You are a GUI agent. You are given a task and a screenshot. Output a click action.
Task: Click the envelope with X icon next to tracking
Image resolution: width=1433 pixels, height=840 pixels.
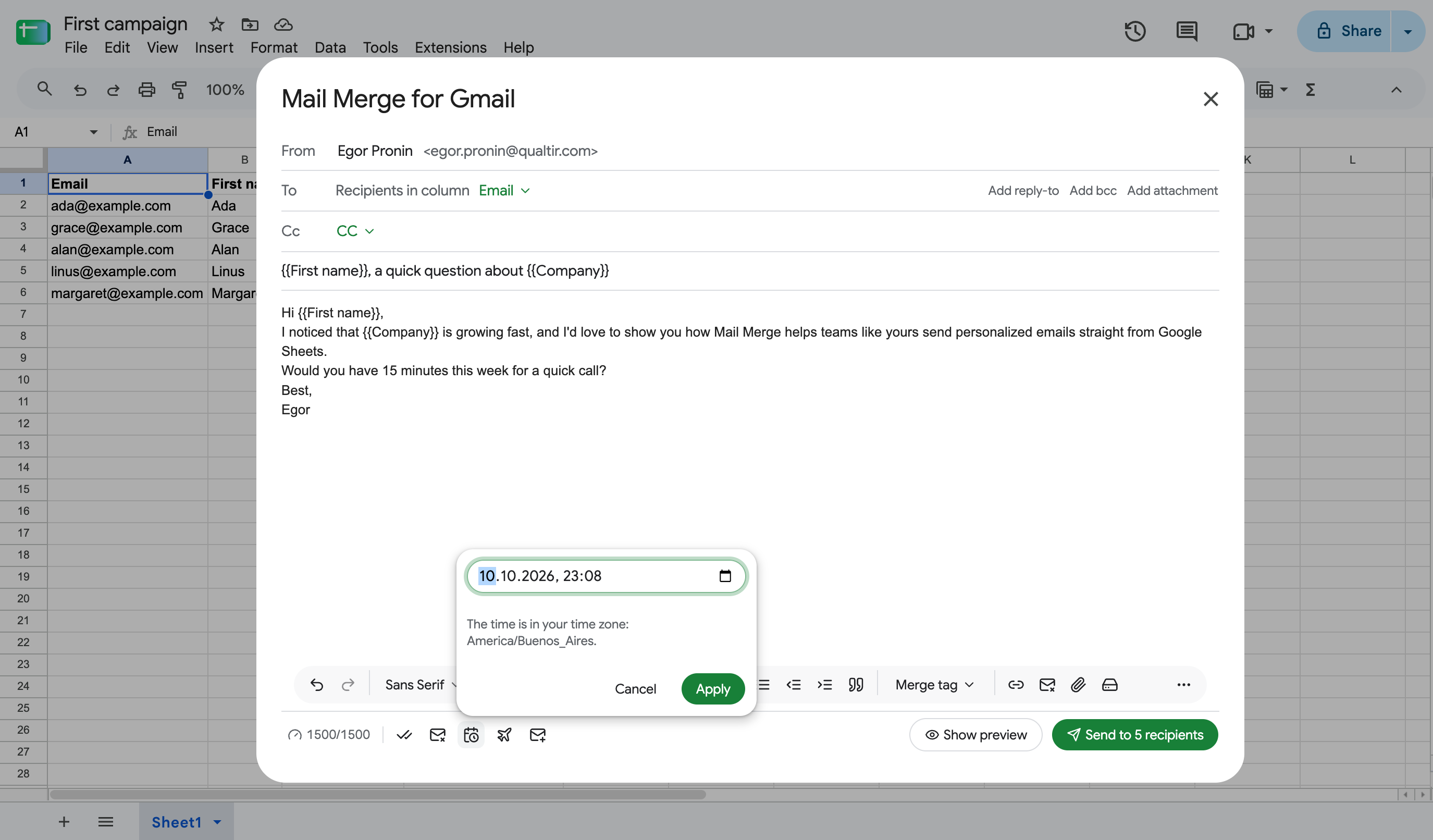(437, 735)
